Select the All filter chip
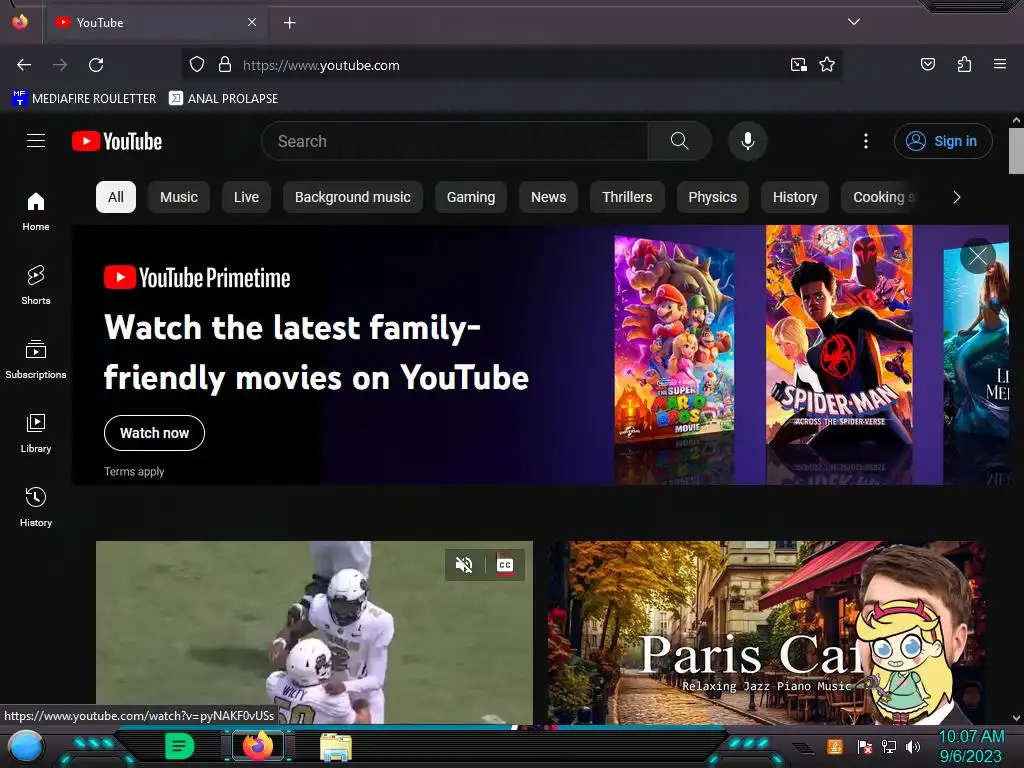 [x=116, y=197]
